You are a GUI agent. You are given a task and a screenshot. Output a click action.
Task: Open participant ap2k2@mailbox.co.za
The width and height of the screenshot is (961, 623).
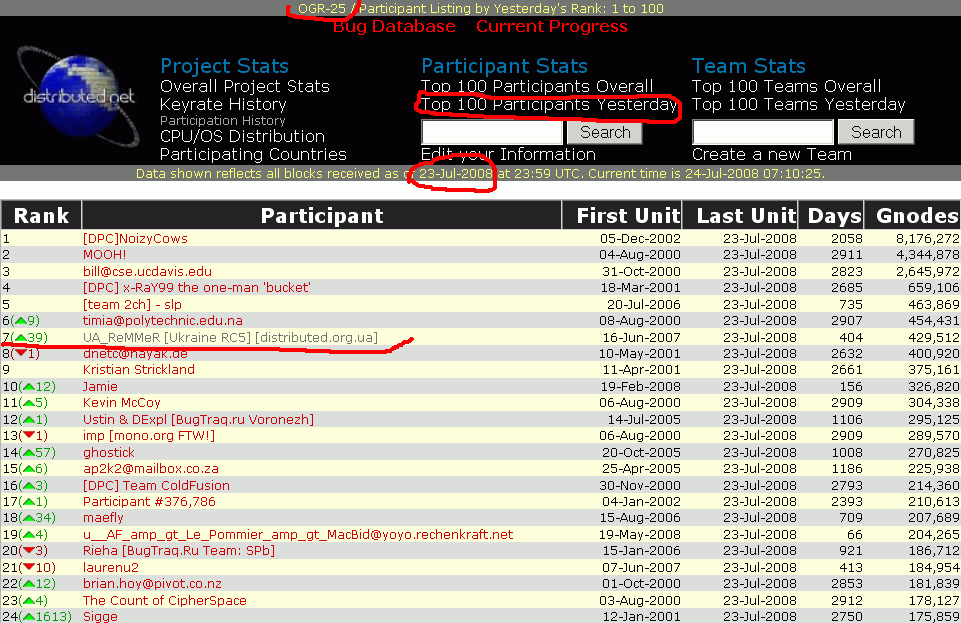click(x=151, y=469)
